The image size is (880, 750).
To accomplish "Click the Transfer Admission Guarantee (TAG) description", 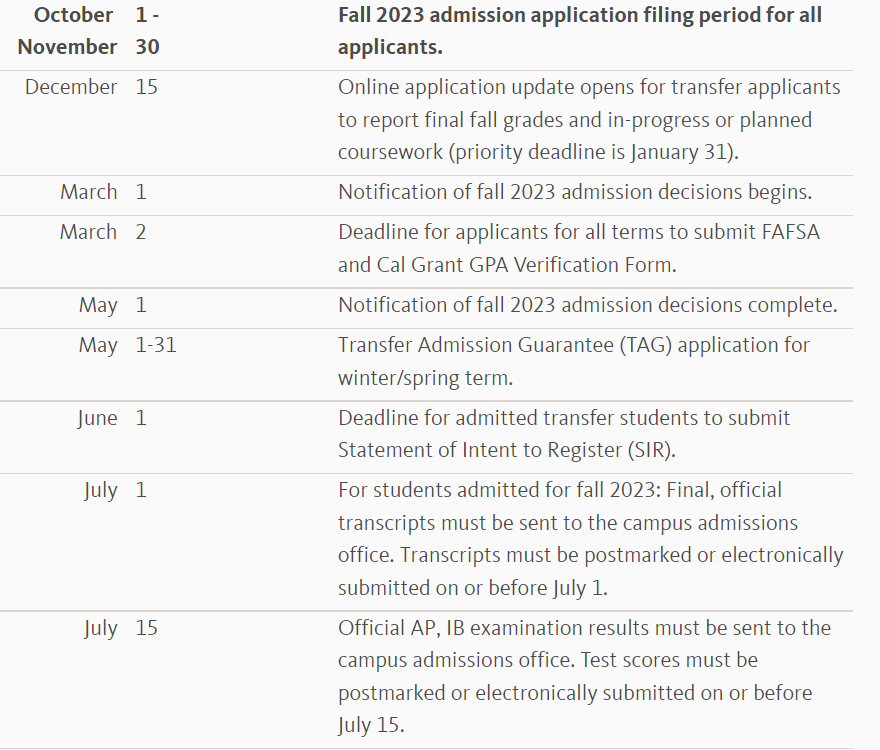I will point(574,361).
